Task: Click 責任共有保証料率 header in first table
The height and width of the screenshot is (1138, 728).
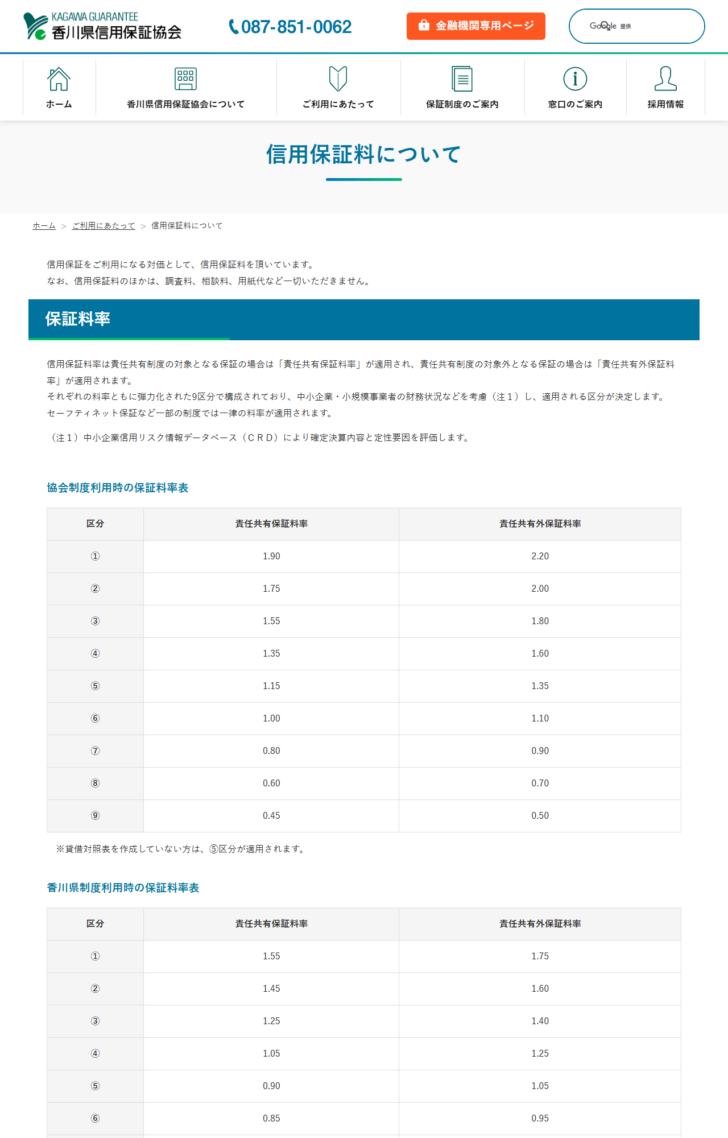Action: tap(271, 524)
